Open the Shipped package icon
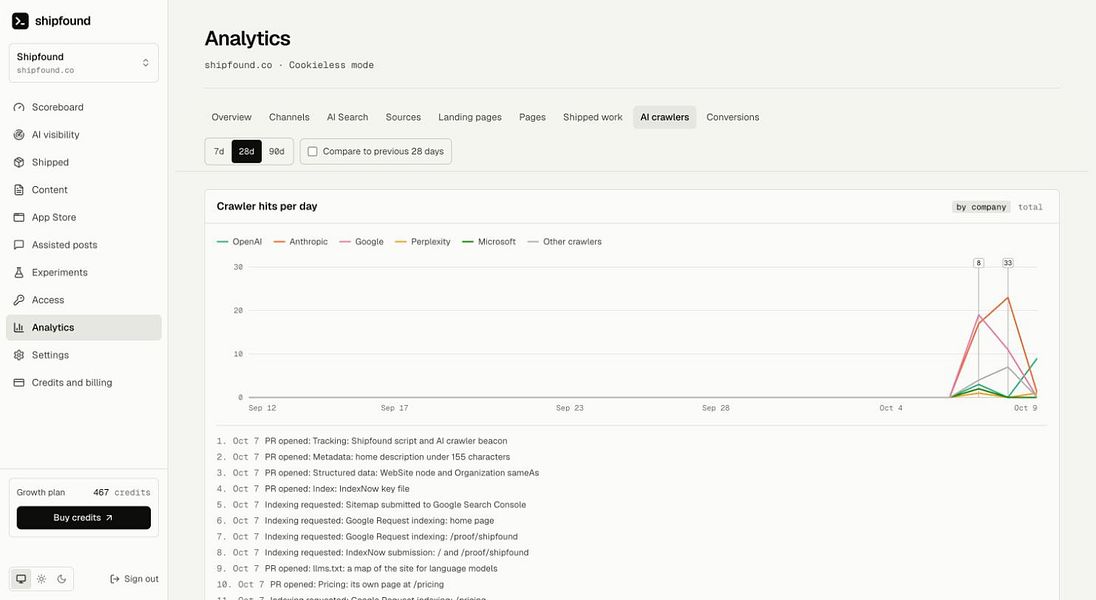1096x600 pixels. coord(19,162)
